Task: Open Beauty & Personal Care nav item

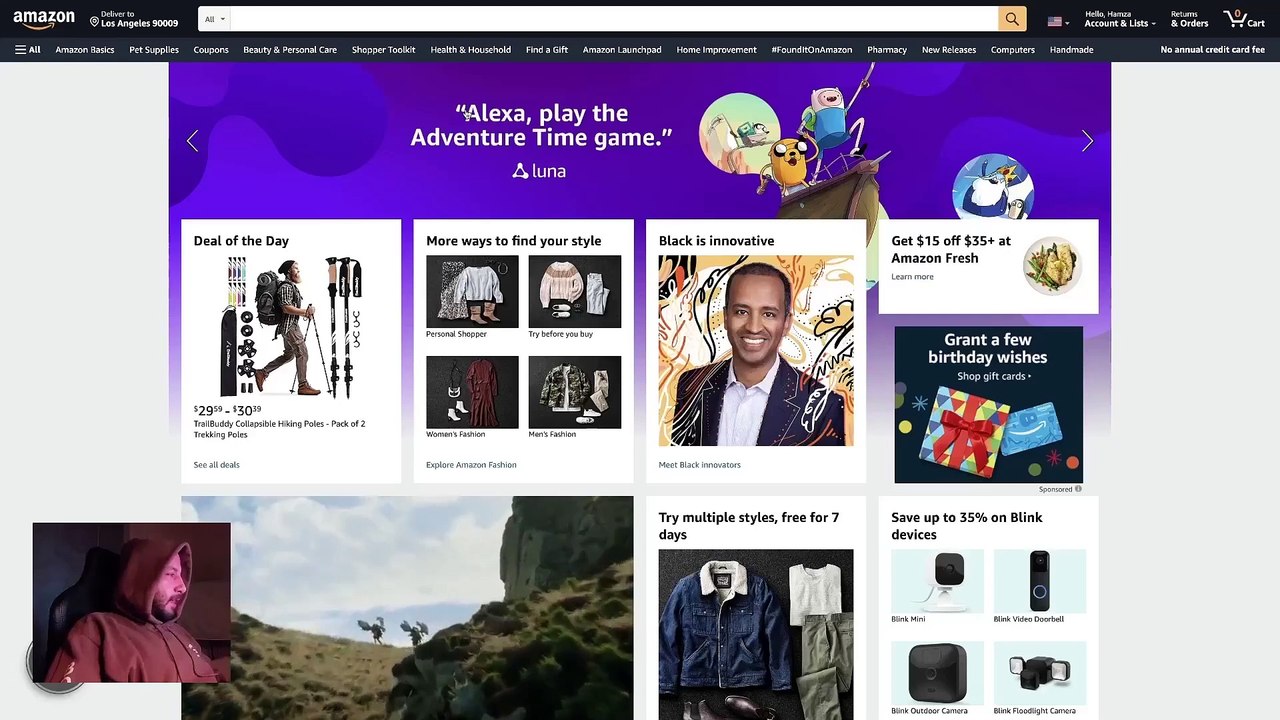Action: (290, 49)
